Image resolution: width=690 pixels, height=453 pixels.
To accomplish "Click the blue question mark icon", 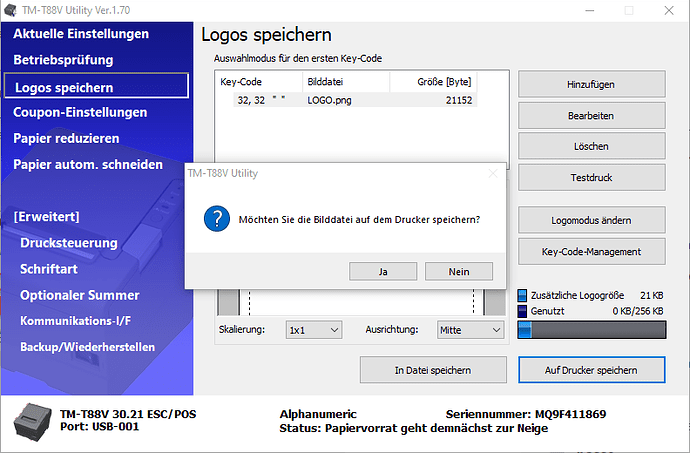I will coord(217,219).
